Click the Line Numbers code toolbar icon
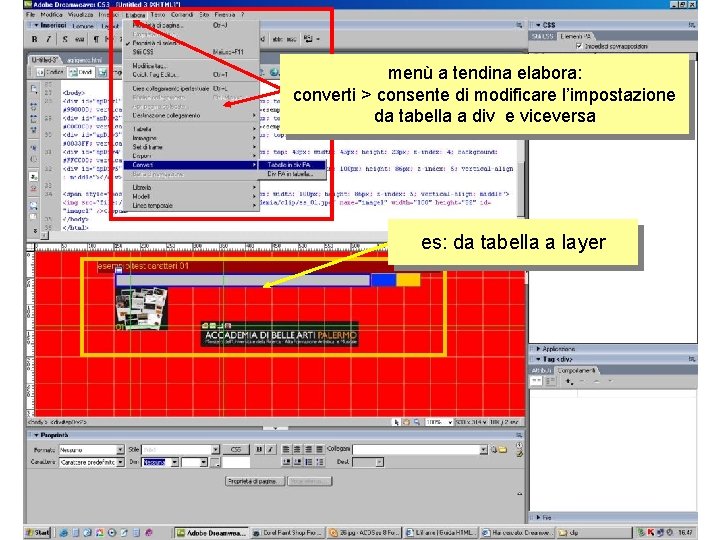The image size is (720, 540). point(34,177)
